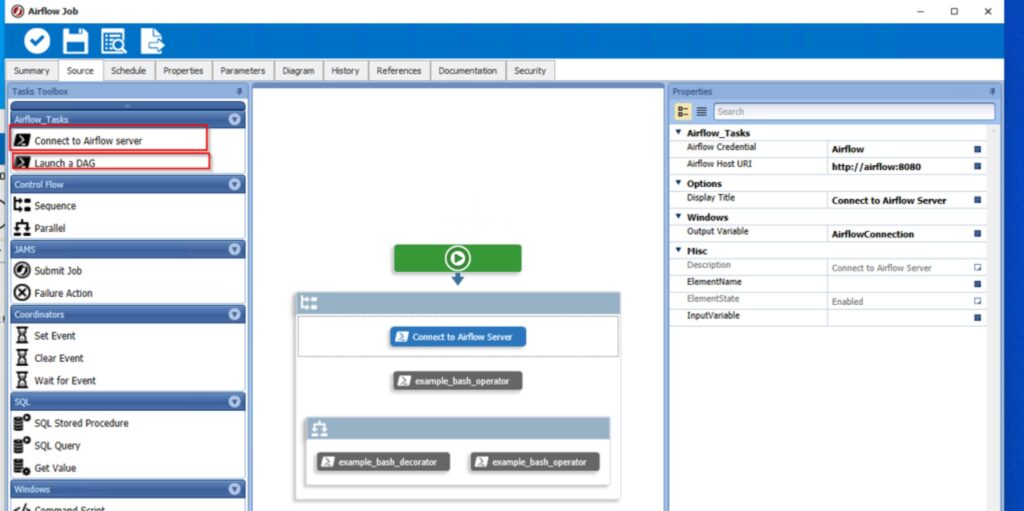Select the Sequence tool icon in toolbox

[x=22, y=205]
